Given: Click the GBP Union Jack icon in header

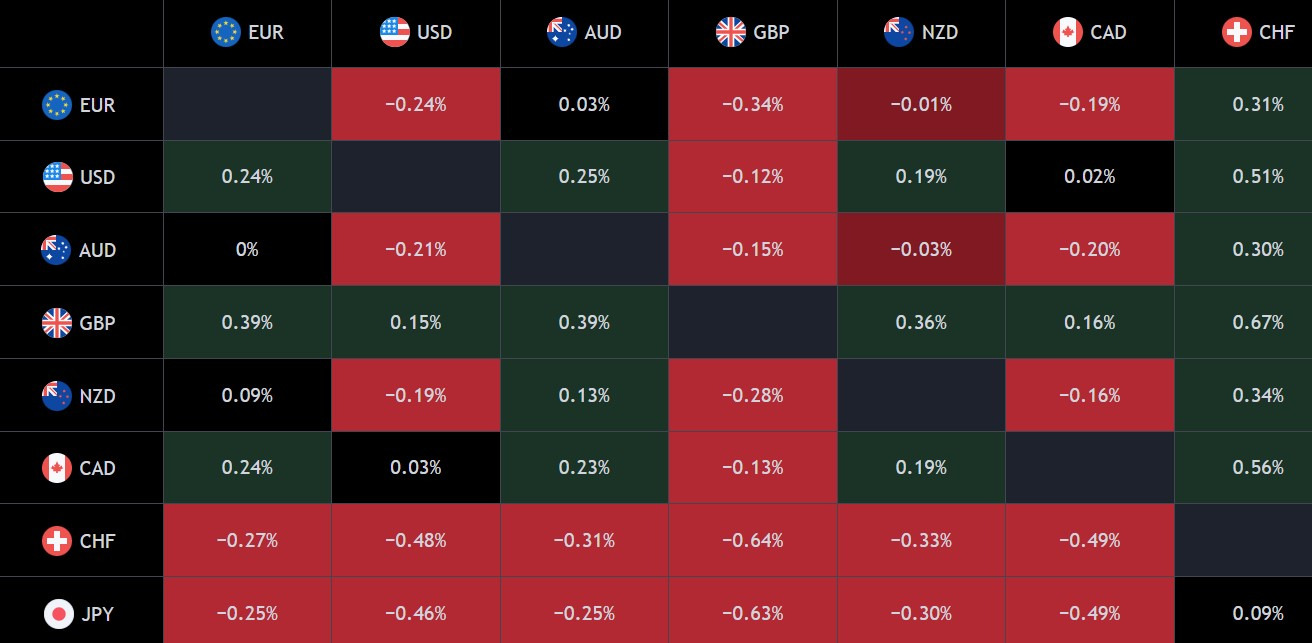Looking at the screenshot, I should tap(731, 32).
